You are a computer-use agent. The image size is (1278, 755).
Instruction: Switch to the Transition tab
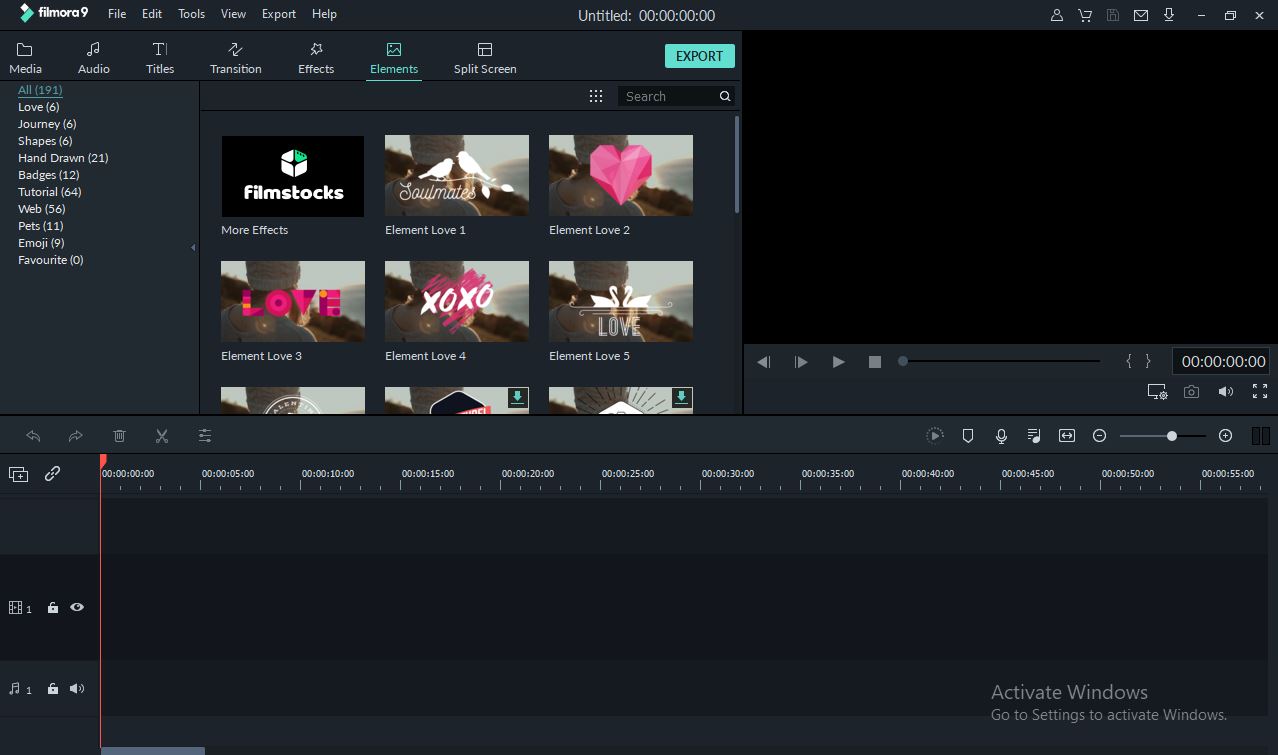point(235,56)
